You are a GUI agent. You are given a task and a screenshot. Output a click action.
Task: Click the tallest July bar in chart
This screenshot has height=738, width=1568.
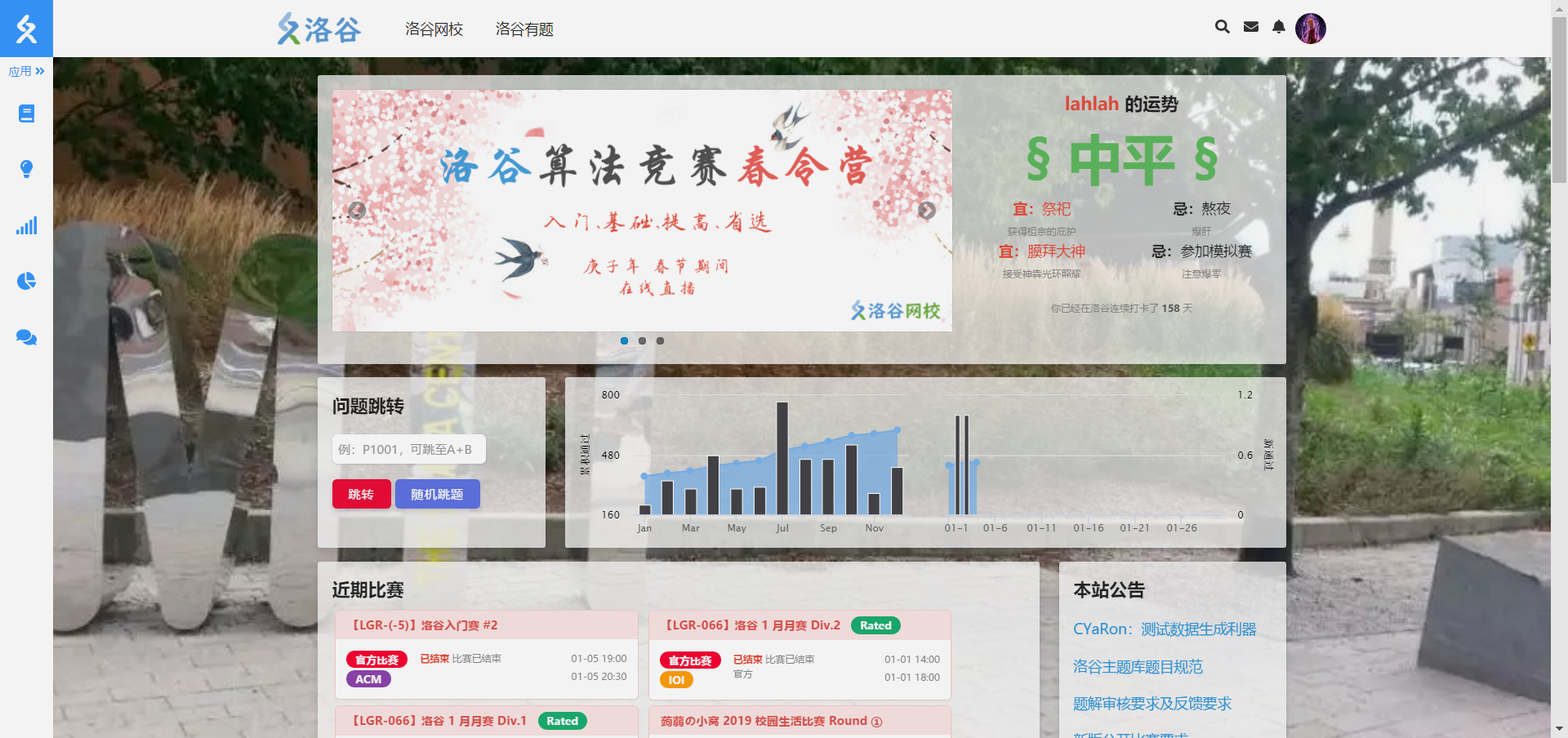coord(782,458)
